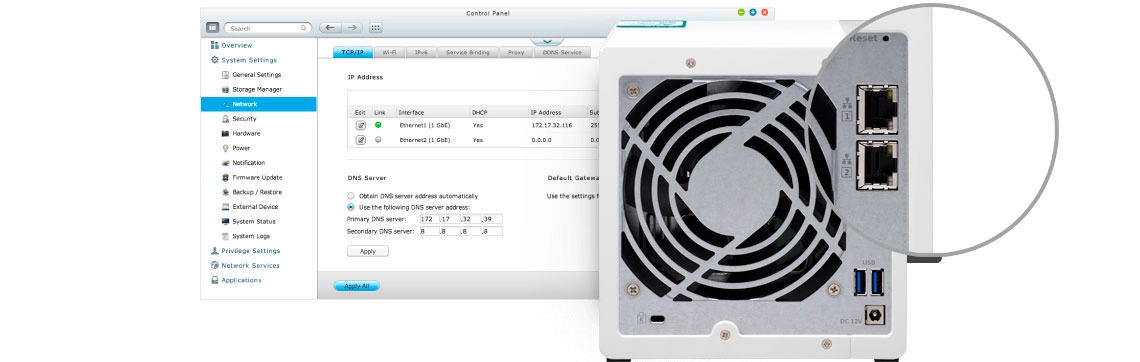
Task: Click the Backup / Restore icon
Action: tap(225, 192)
